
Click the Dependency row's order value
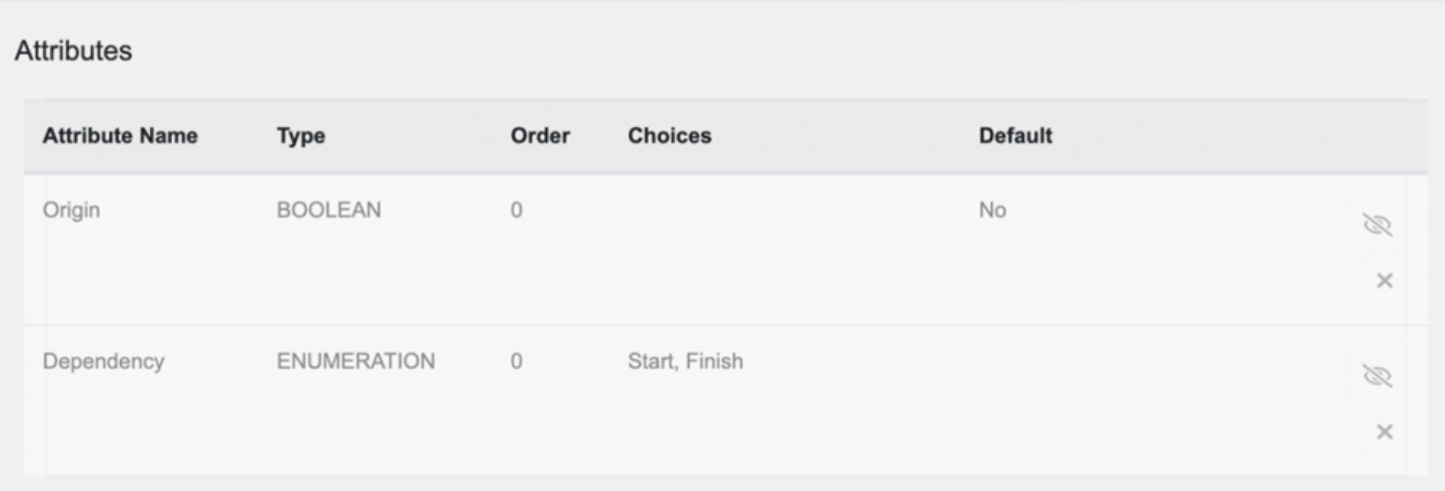click(x=517, y=362)
